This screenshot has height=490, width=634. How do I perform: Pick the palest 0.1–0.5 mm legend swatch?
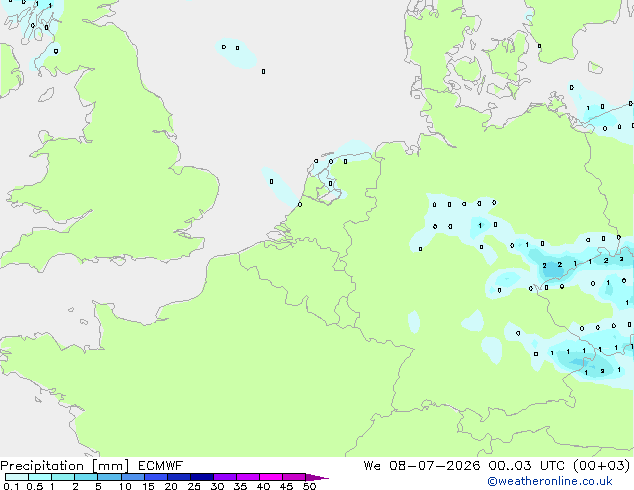click(x=17, y=477)
